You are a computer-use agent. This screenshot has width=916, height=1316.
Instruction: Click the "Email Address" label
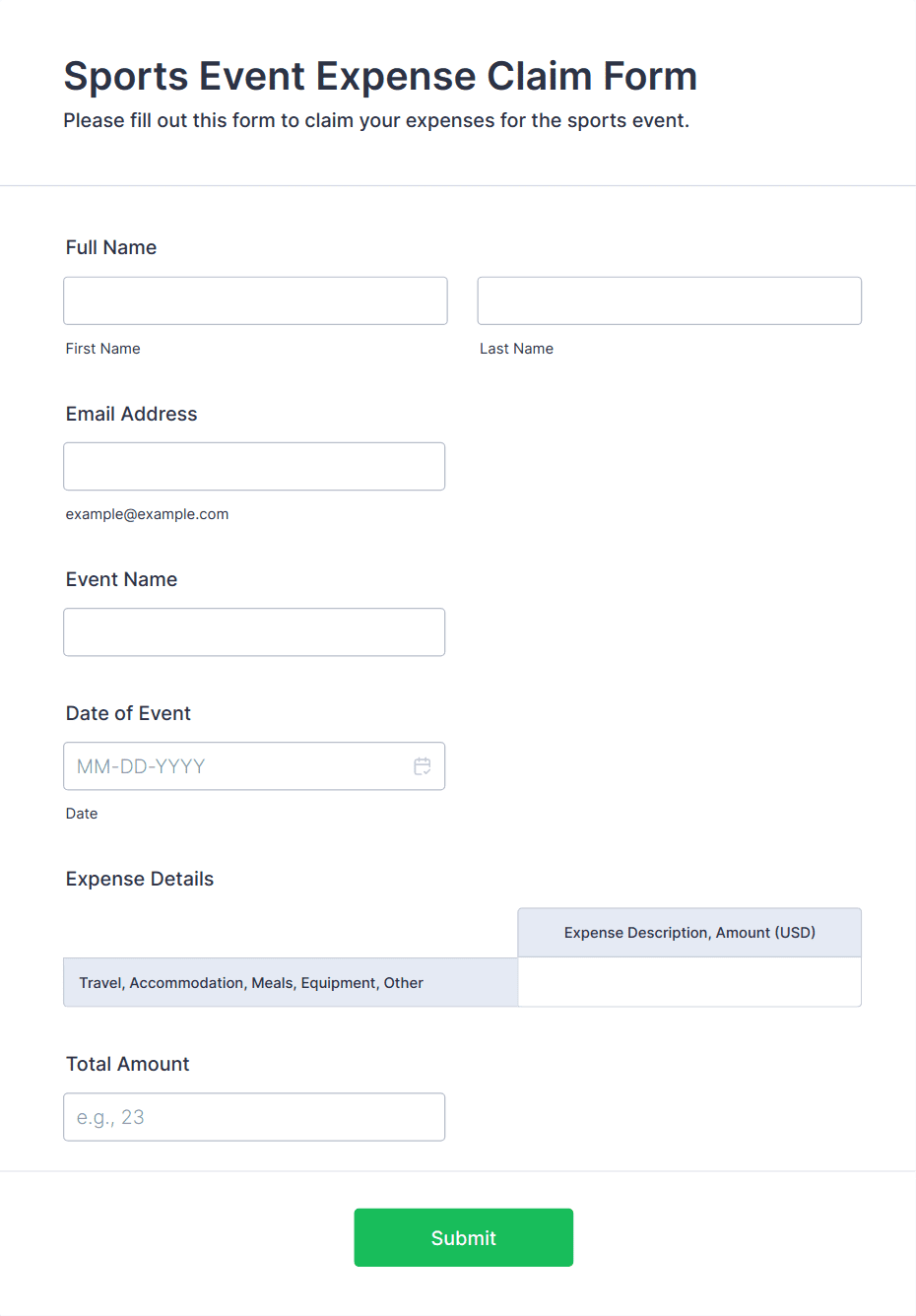point(131,414)
